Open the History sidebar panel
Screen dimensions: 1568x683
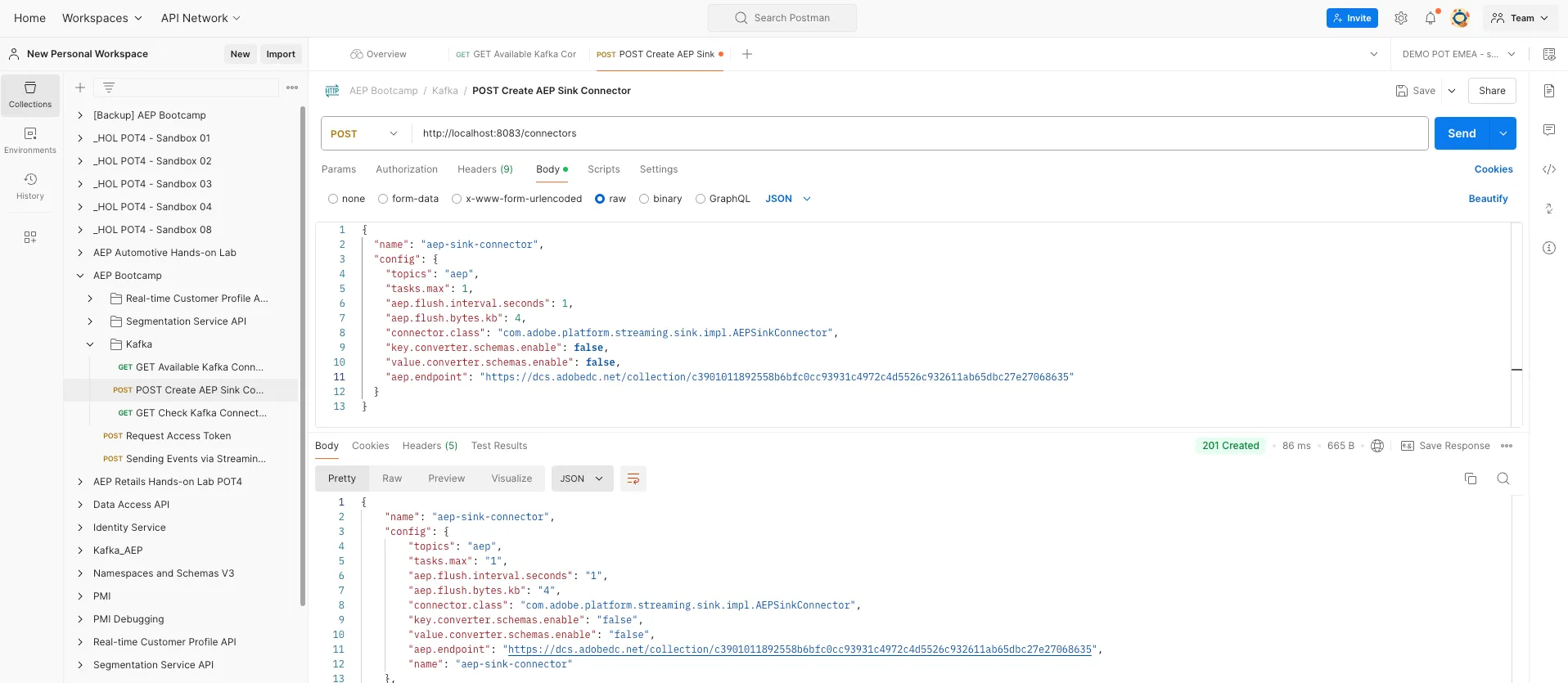[30, 186]
